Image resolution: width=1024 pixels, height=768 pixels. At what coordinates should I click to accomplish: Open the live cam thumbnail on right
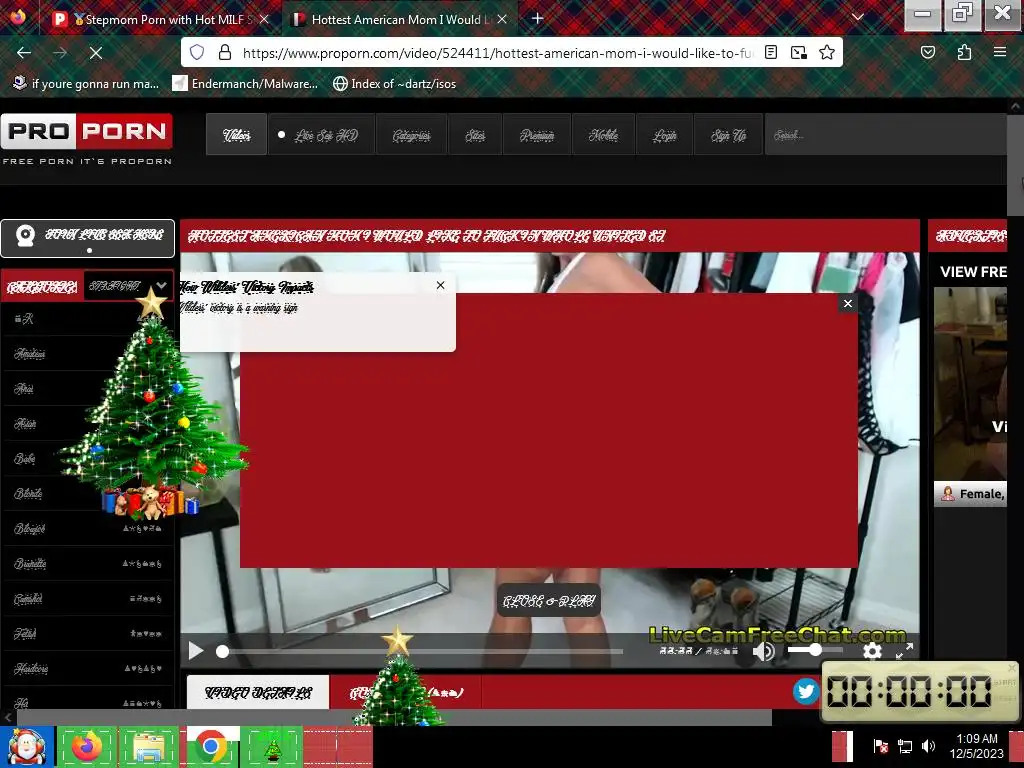(x=970, y=384)
